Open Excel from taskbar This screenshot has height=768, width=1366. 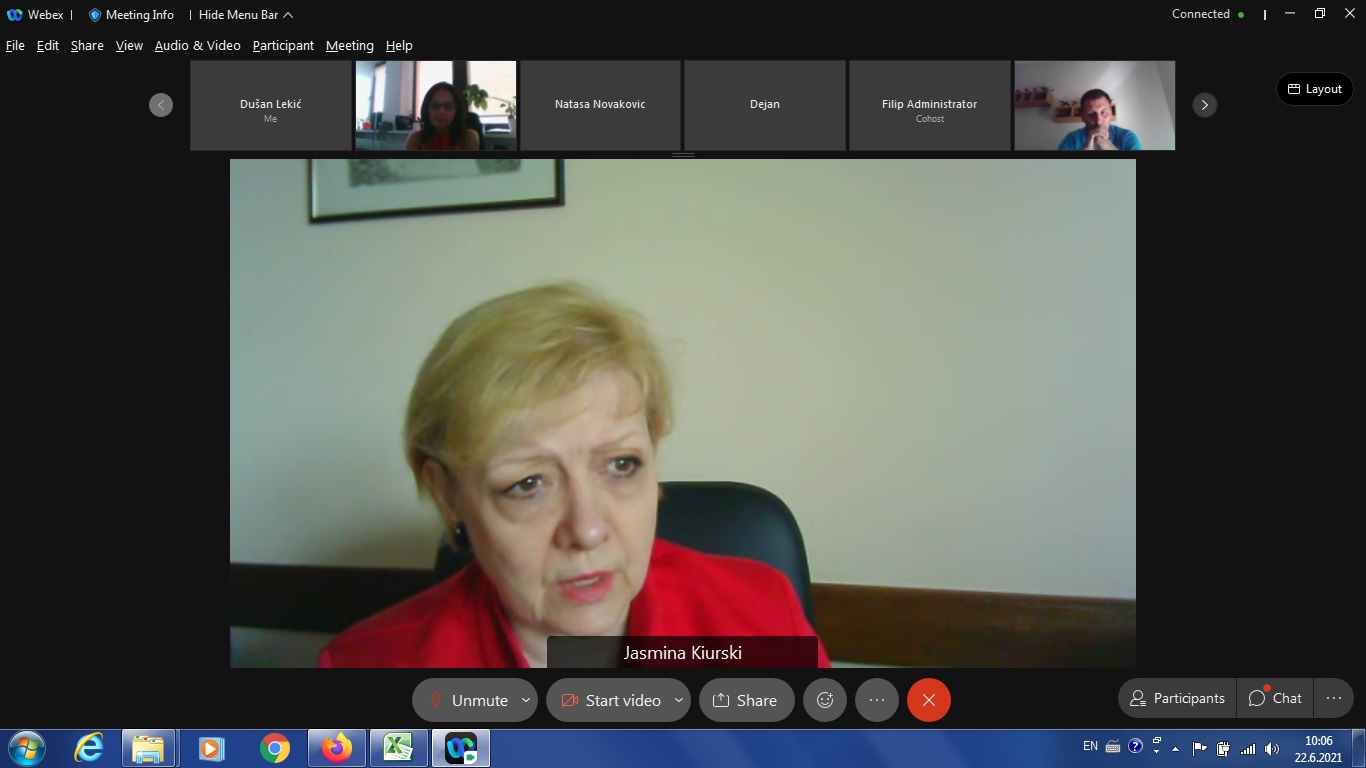[399, 748]
